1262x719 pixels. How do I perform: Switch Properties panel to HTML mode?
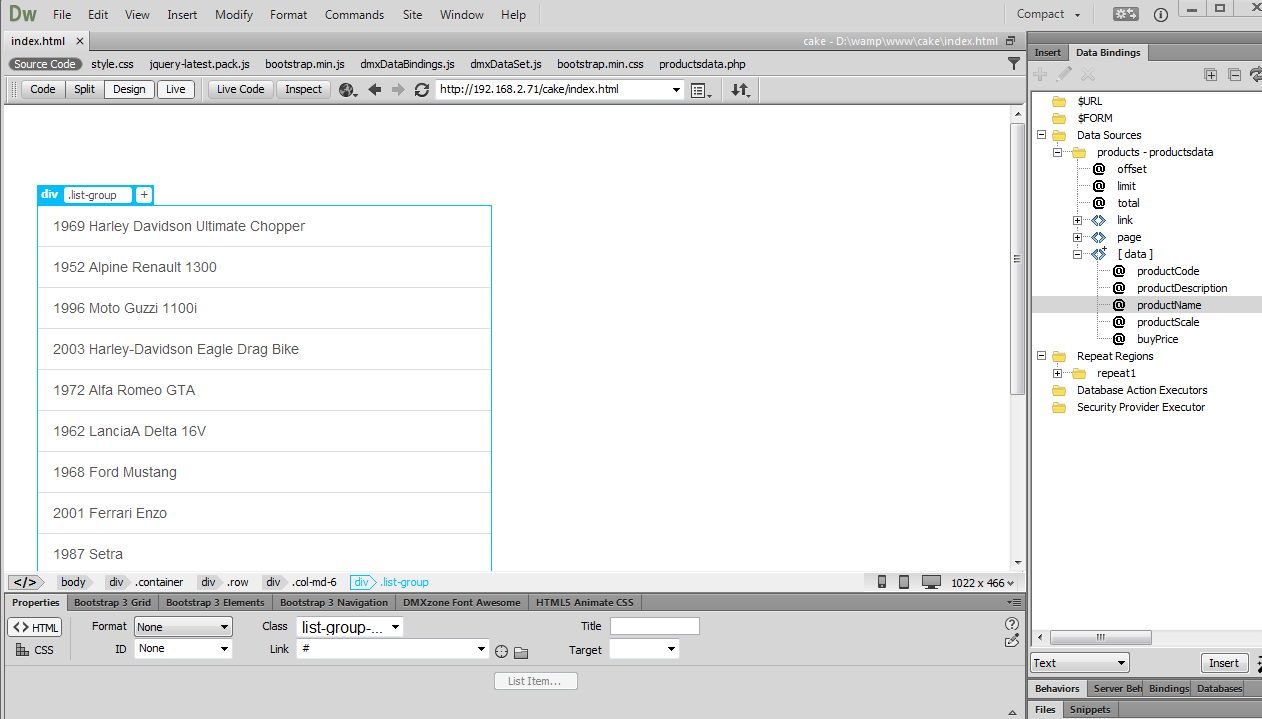coord(35,627)
